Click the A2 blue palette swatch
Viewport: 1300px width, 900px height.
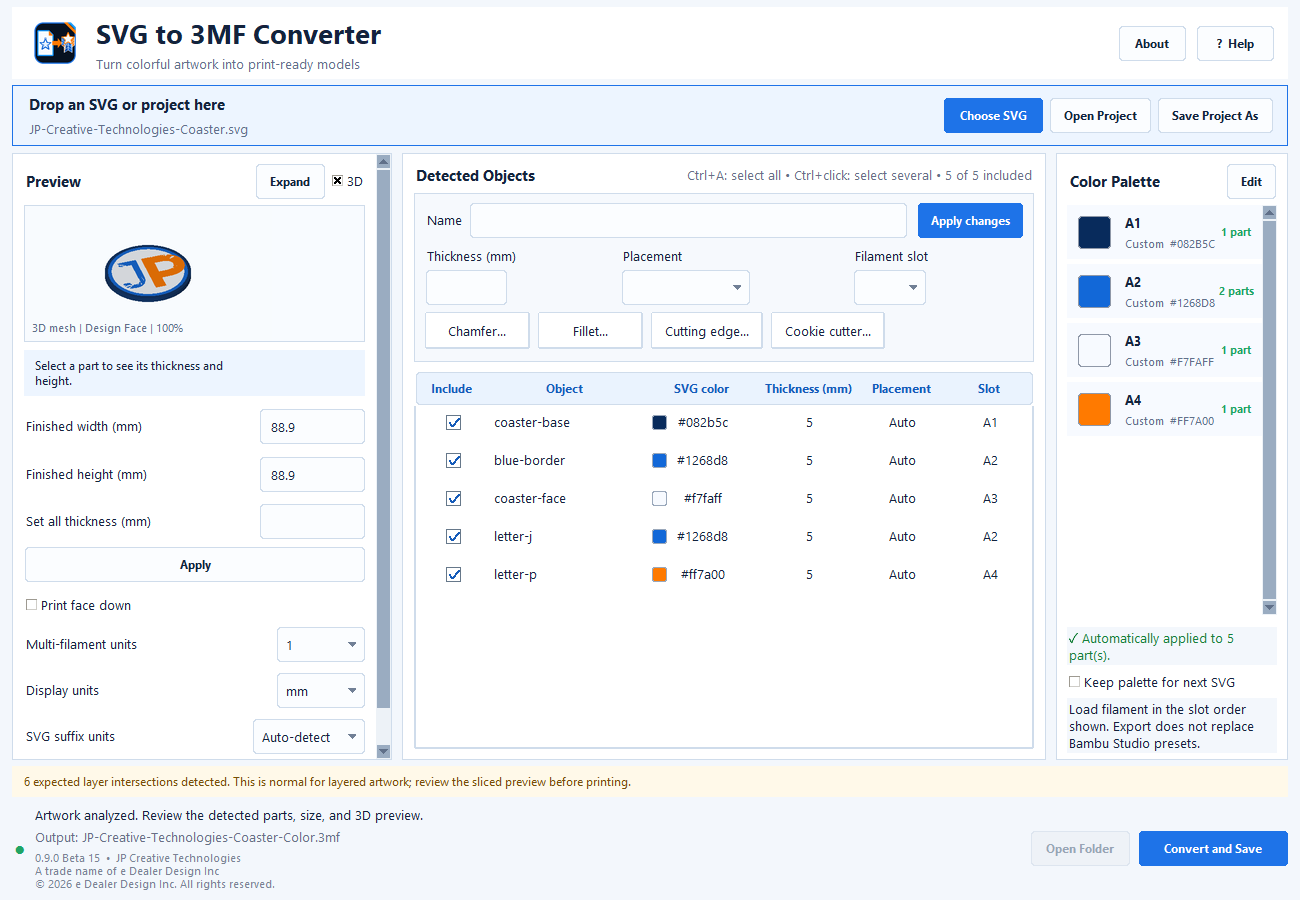coord(1094,292)
